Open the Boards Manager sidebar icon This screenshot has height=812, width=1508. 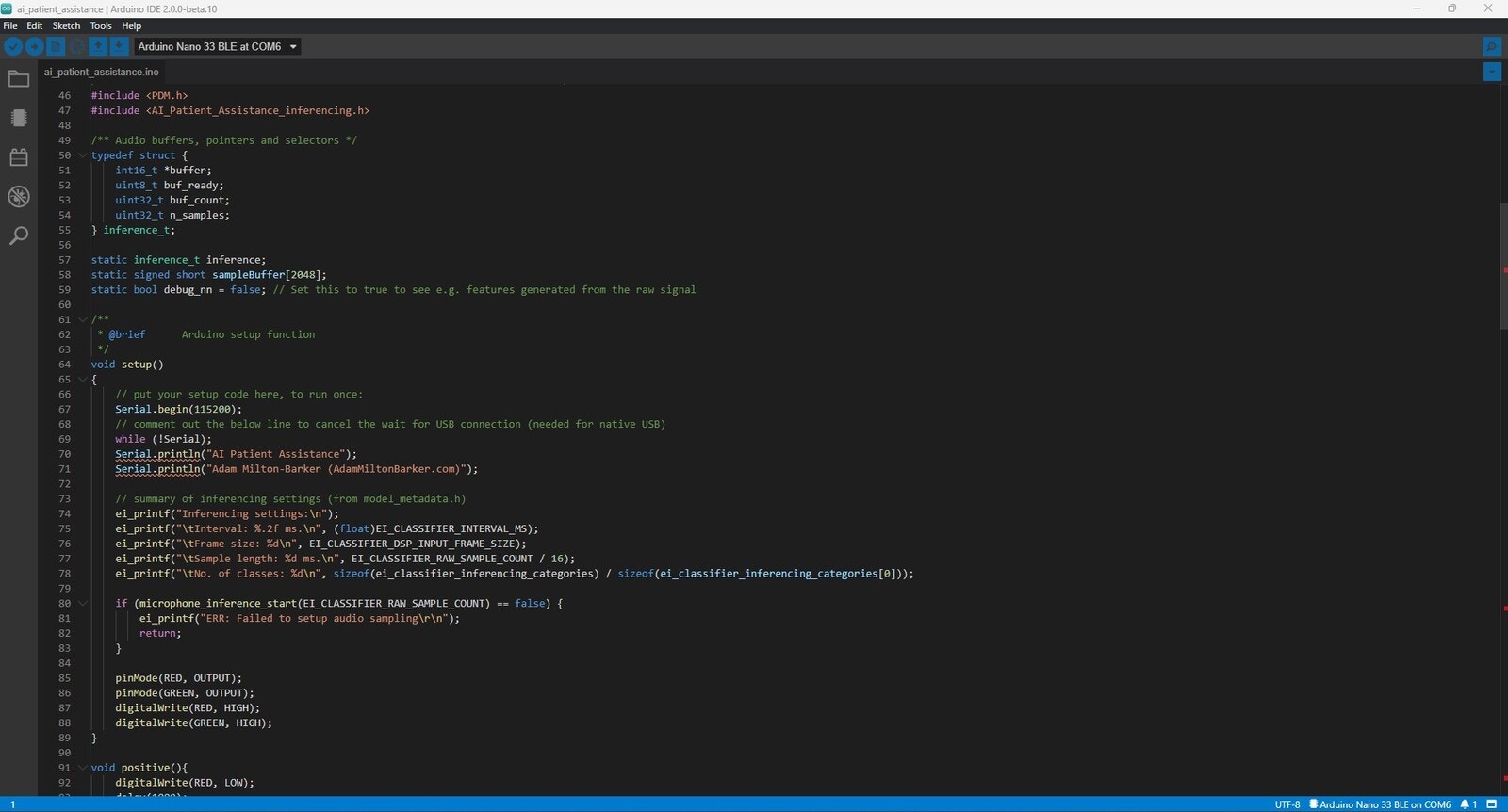[x=19, y=118]
